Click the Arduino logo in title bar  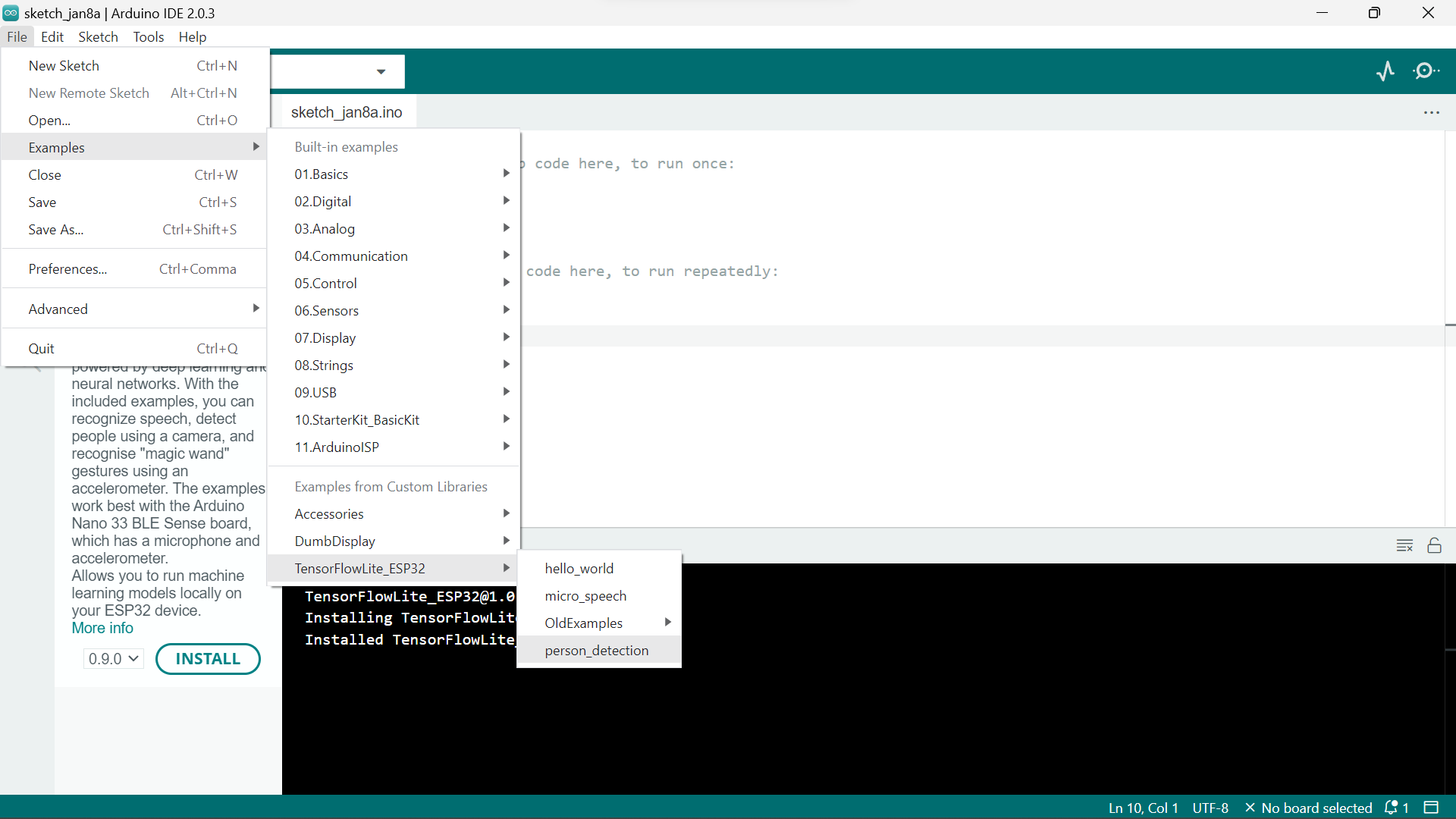coord(11,13)
